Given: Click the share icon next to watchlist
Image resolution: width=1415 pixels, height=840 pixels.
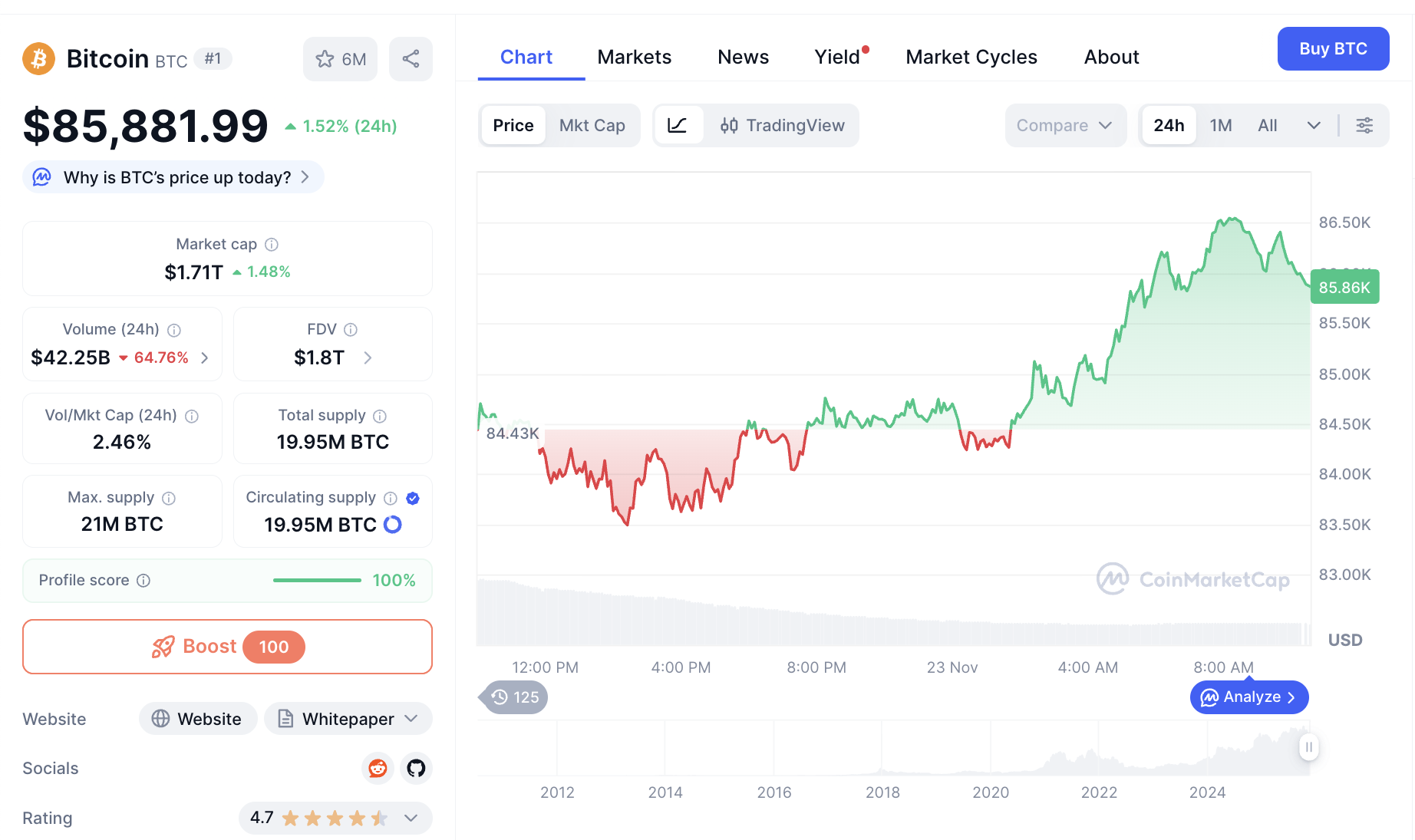Looking at the screenshot, I should tap(411, 59).
